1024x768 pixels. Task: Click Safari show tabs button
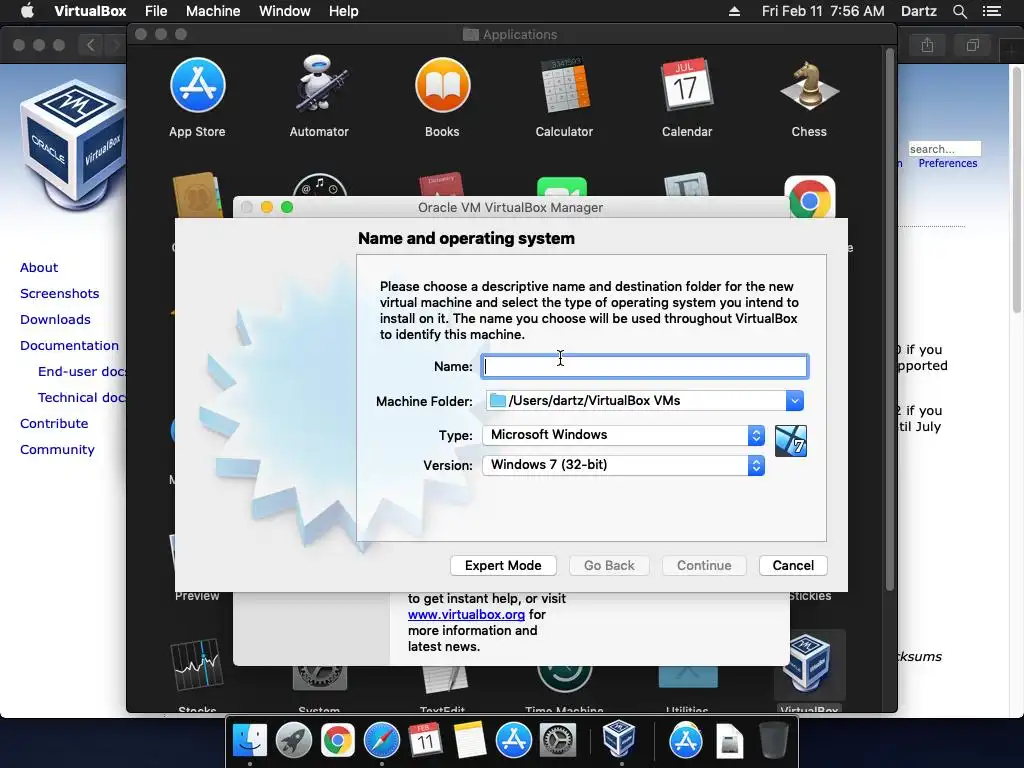(973, 45)
